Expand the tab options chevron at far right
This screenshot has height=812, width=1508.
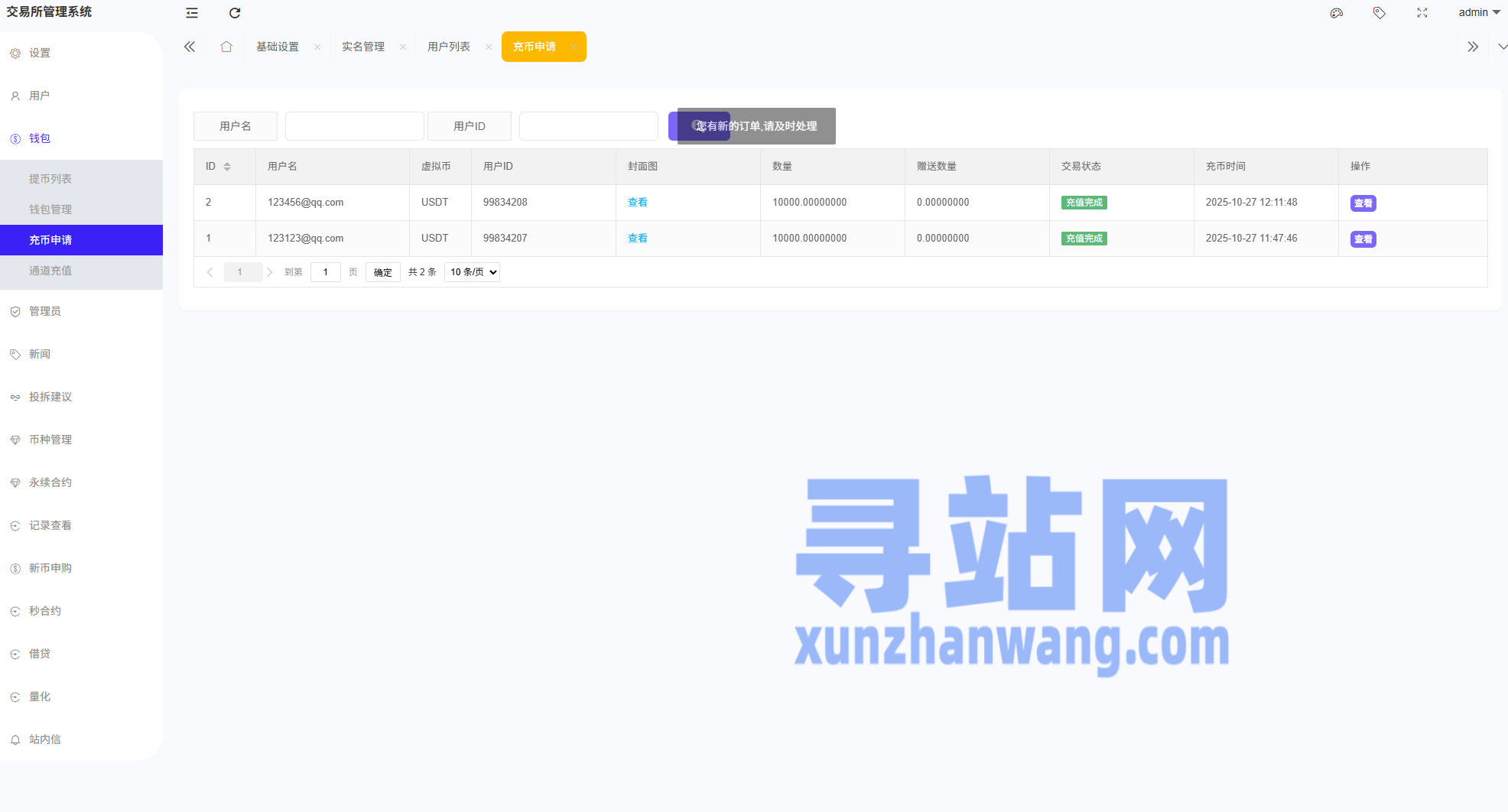pos(1502,47)
